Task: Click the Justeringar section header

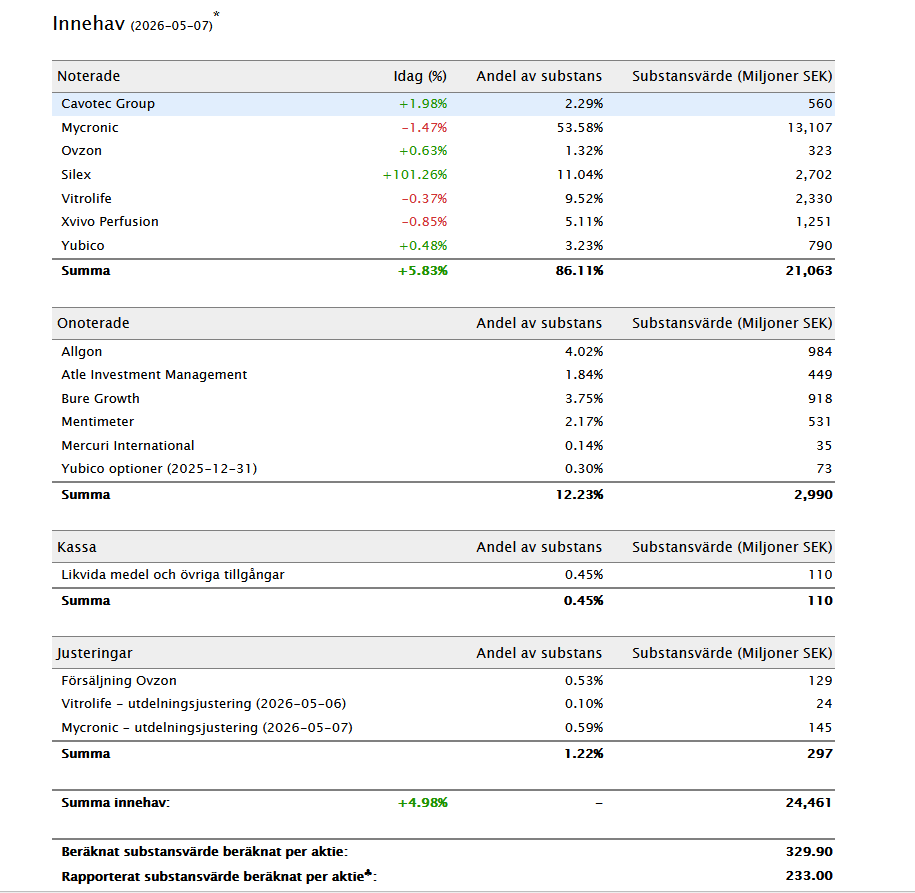Action: coord(95,653)
